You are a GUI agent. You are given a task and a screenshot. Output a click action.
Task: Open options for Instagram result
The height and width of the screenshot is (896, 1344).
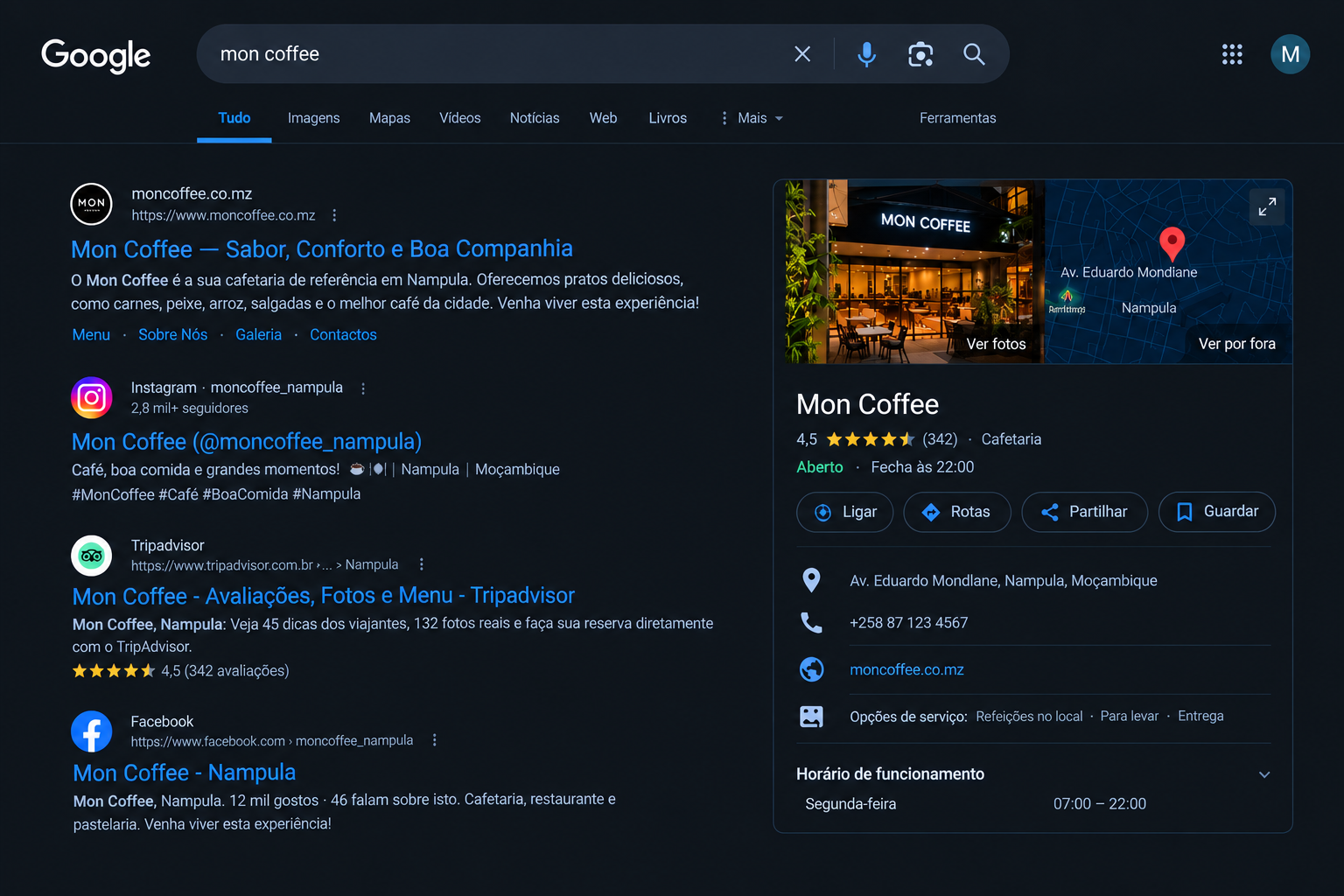pos(363,388)
